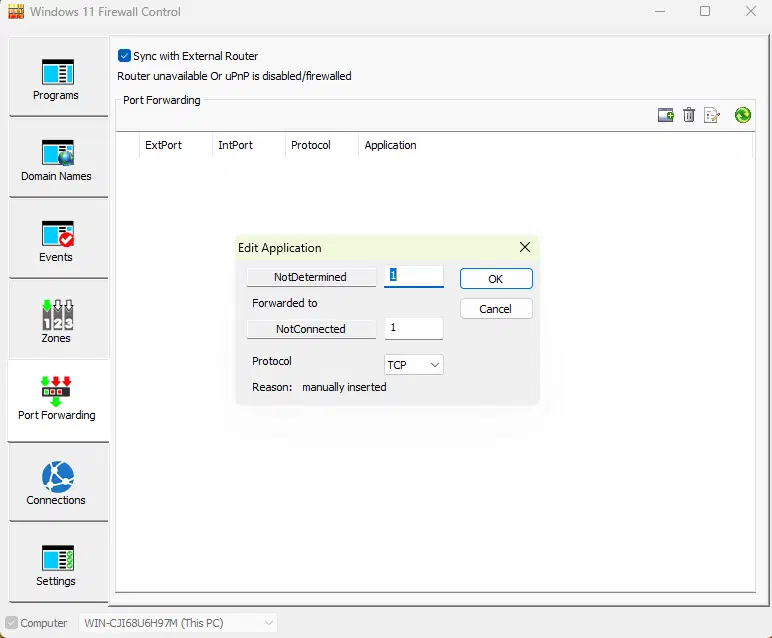Toggle the Computer checkbox

(x=11, y=623)
